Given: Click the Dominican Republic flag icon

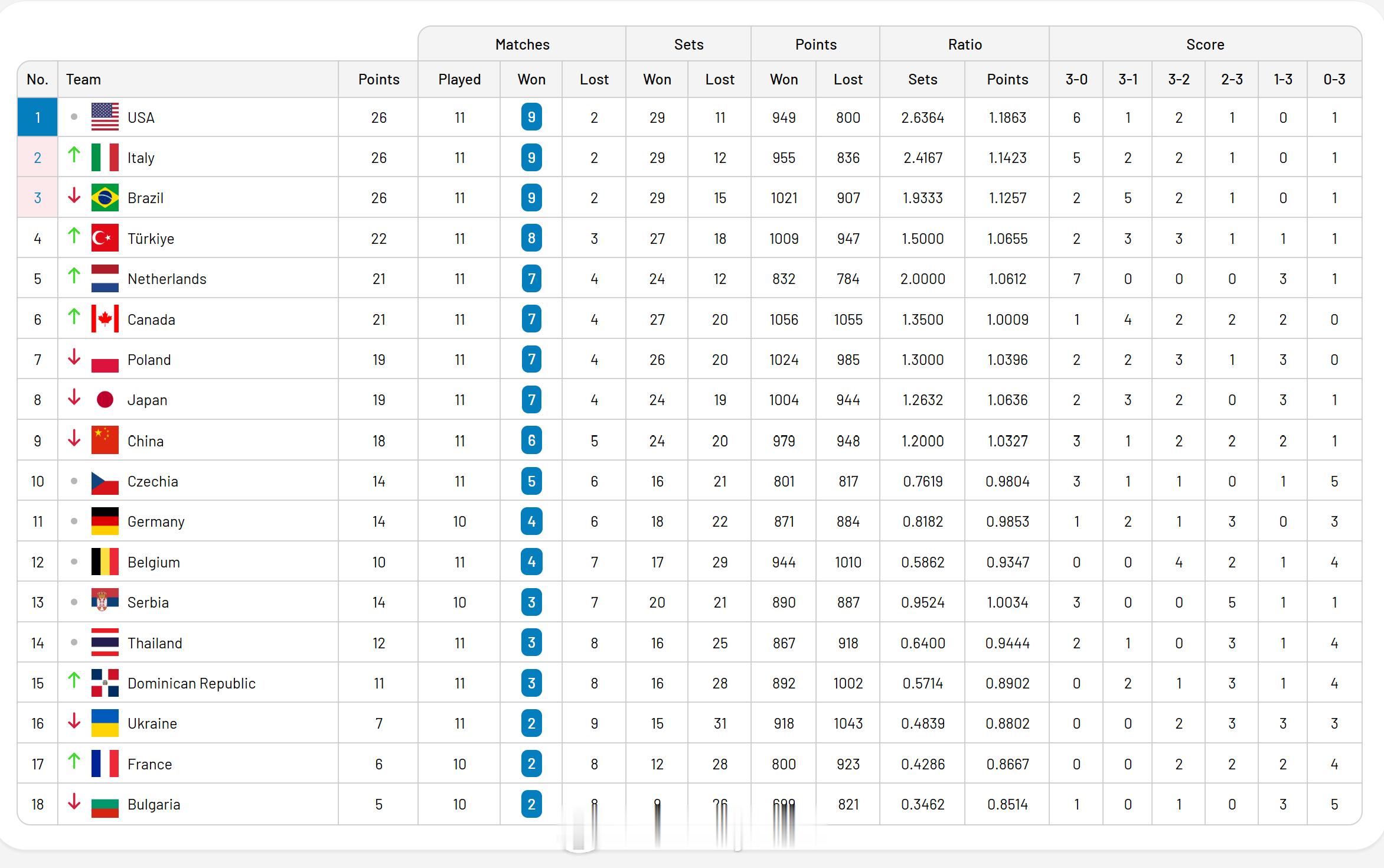Looking at the screenshot, I should tap(105, 683).
